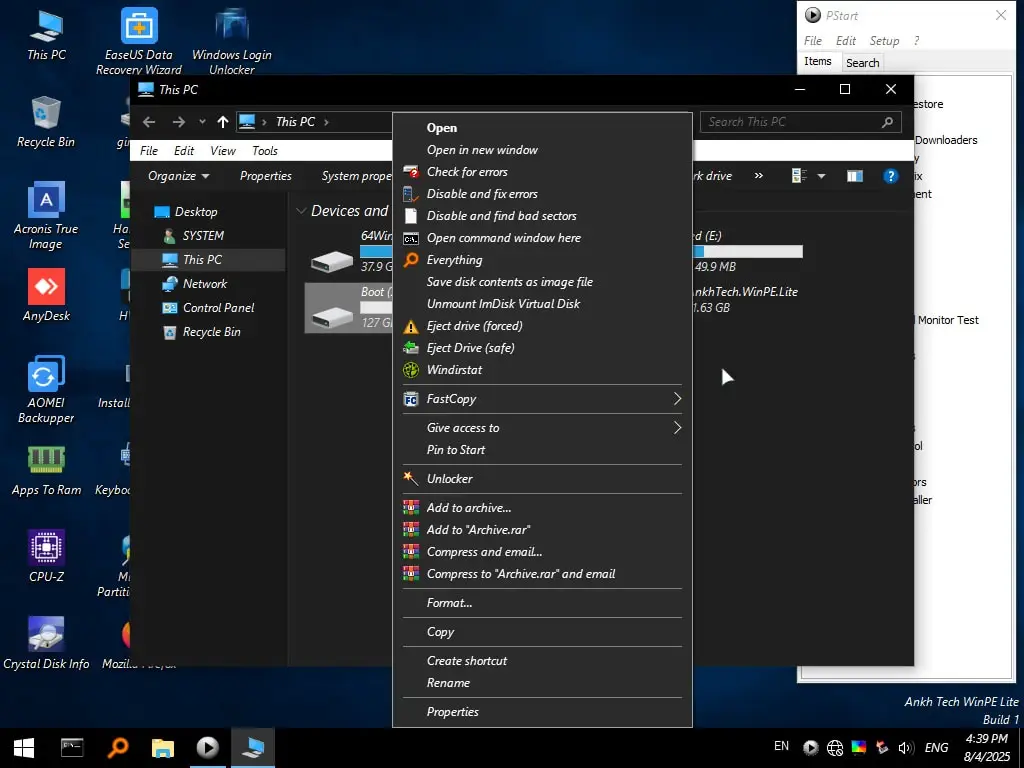The height and width of the screenshot is (768, 1024).
Task: Click the Properties toolbar button
Action: click(265, 176)
